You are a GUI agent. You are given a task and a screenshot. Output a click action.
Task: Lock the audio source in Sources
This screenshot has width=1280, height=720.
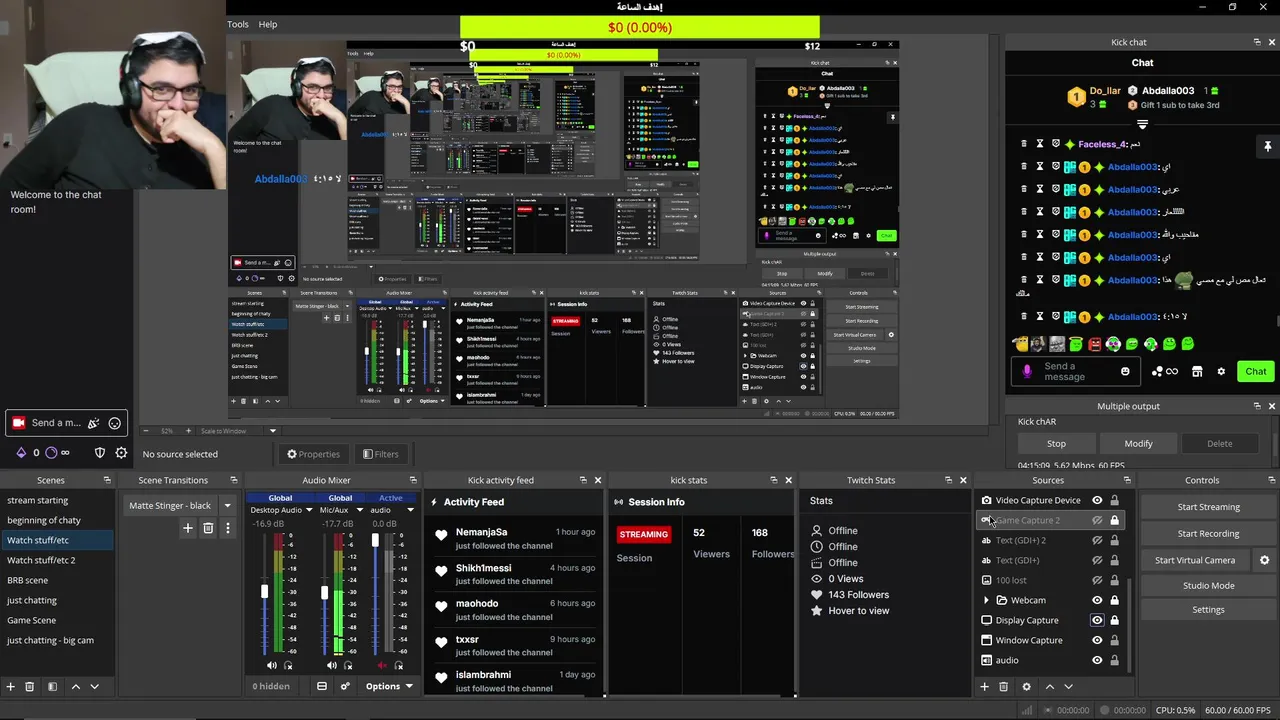pos(1115,660)
